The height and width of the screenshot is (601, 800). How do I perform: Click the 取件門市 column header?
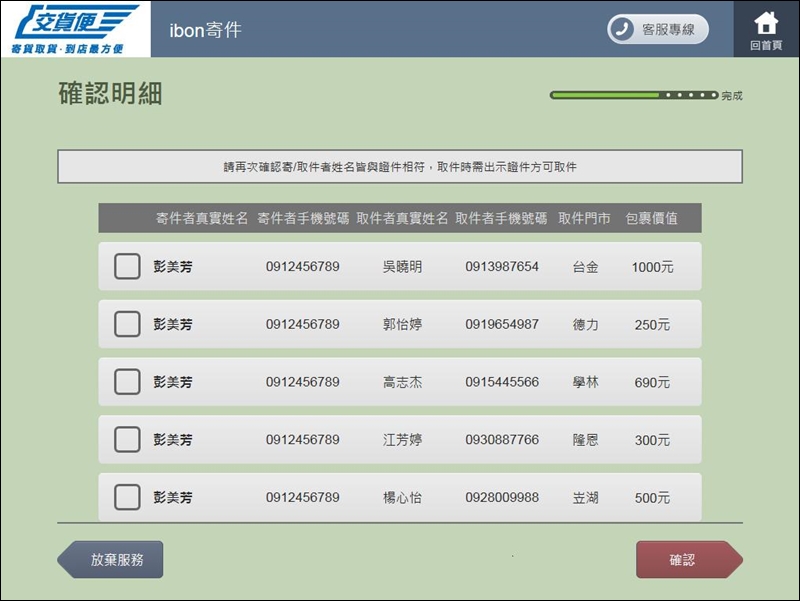pyautogui.click(x=584, y=218)
